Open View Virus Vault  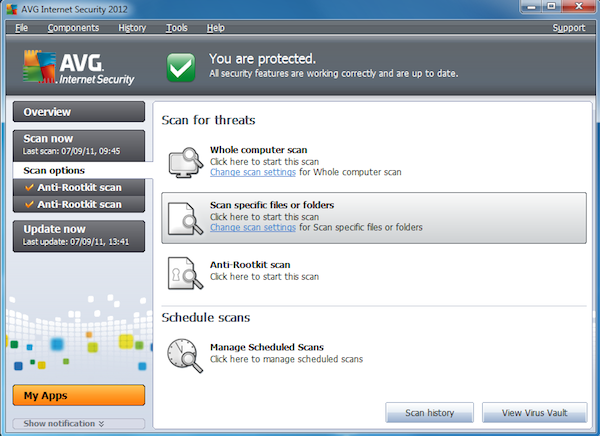coord(535,413)
